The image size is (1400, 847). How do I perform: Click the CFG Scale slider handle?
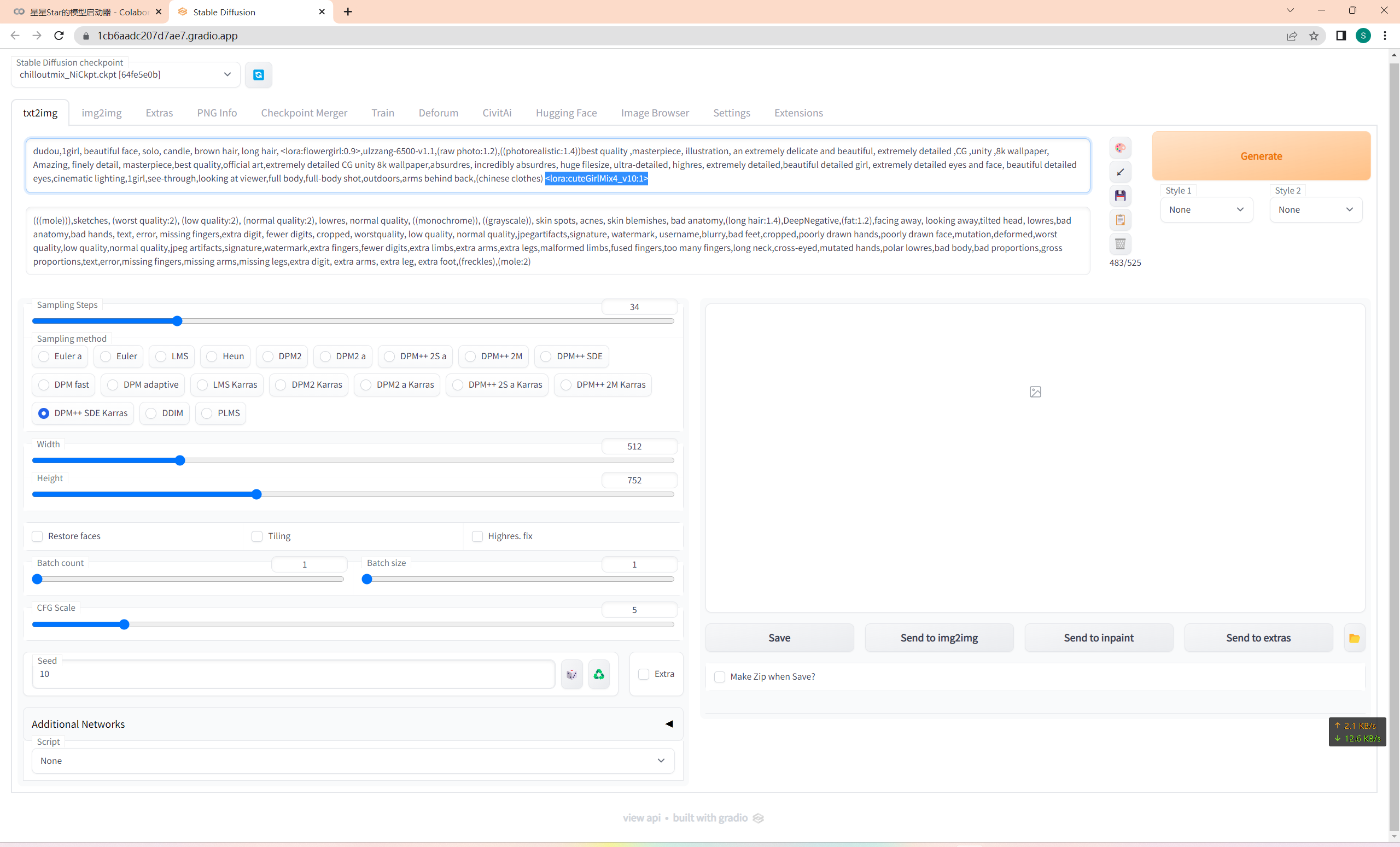pos(125,624)
